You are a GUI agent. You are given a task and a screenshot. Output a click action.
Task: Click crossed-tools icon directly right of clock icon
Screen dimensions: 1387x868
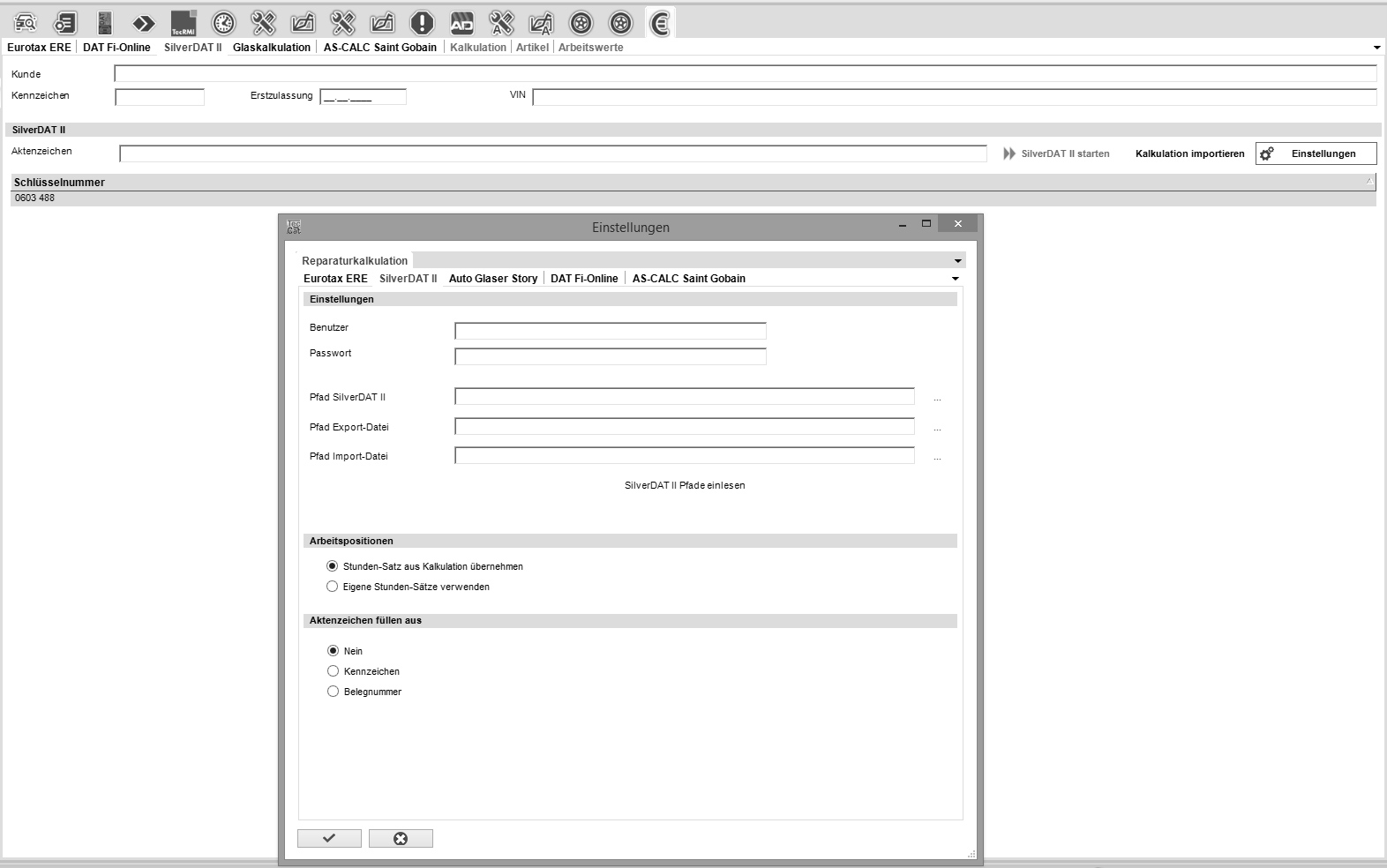tap(263, 23)
